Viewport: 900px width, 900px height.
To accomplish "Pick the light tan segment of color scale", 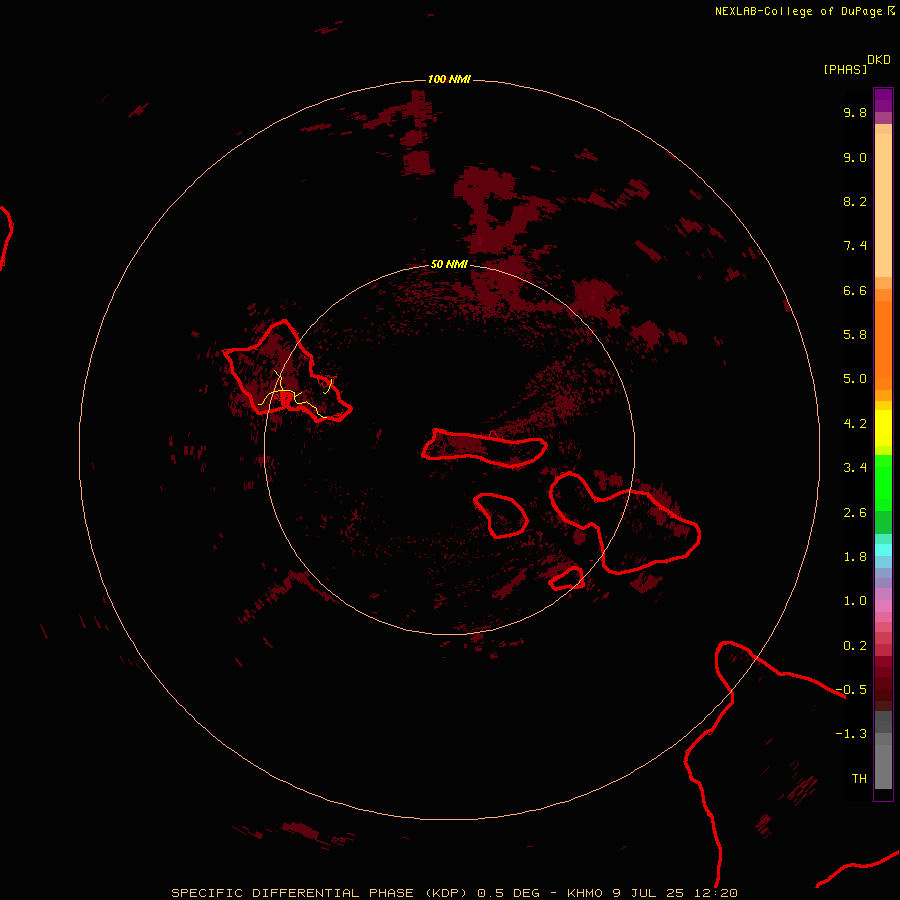I will coord(883,205).
